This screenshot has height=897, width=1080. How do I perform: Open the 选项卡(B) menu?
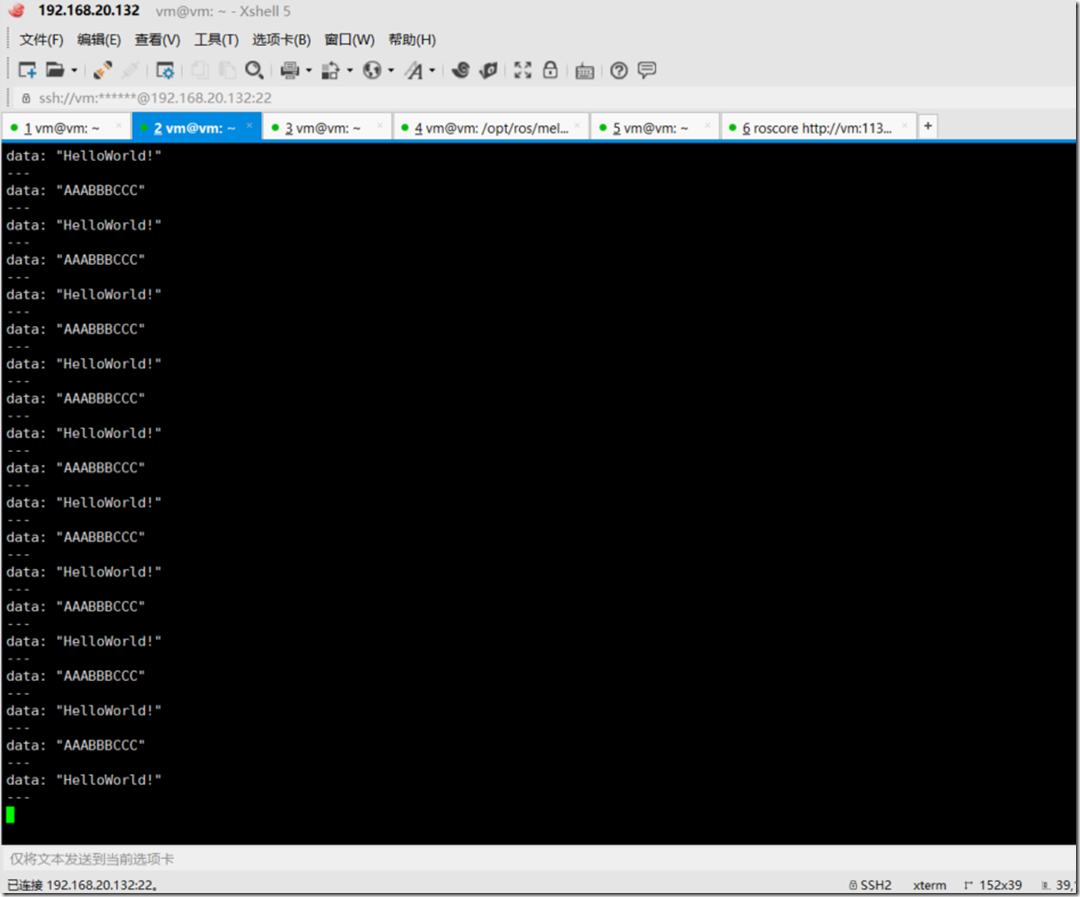pyautogui.click(x=282, y=40)
